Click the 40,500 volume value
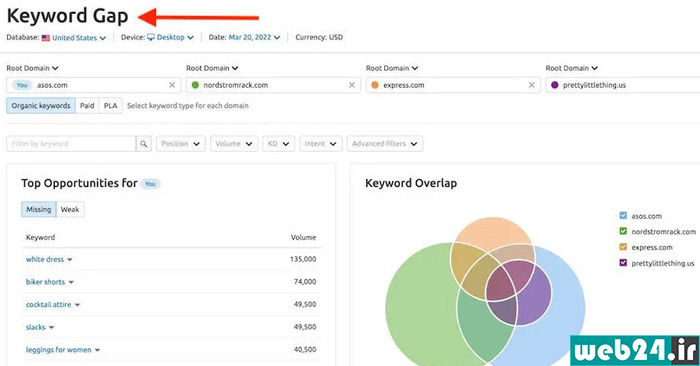Image resolution: width=700 pixels, height=366 pixels. [x=305, y=349]
